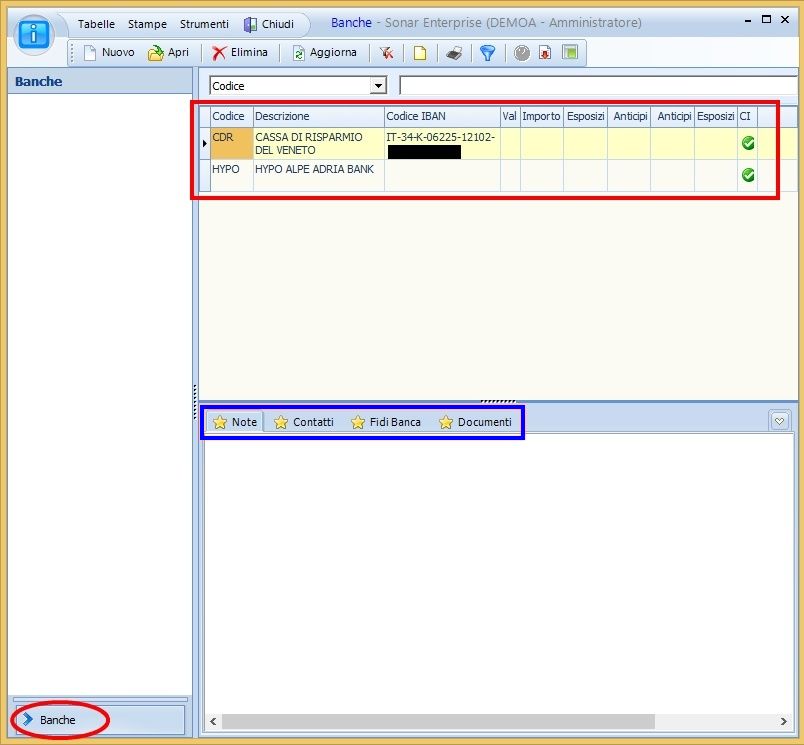Click the horizontal scrollbar in notes panel
The width and height of the screenshot is (804, 745).
437,721
